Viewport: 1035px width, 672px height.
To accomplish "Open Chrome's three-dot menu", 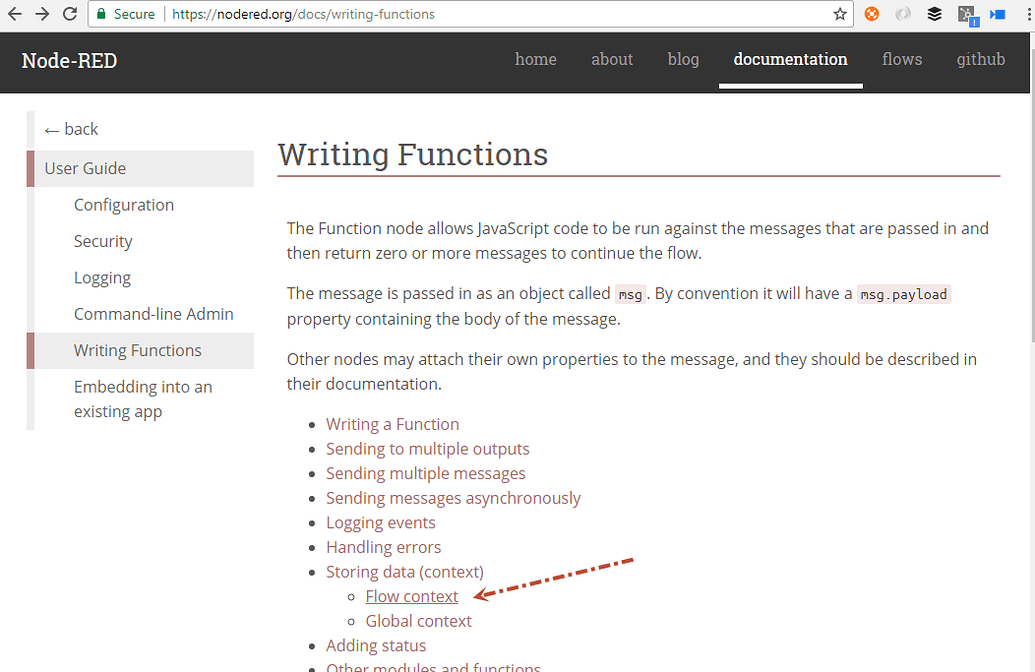I will tap(1026, 14).
